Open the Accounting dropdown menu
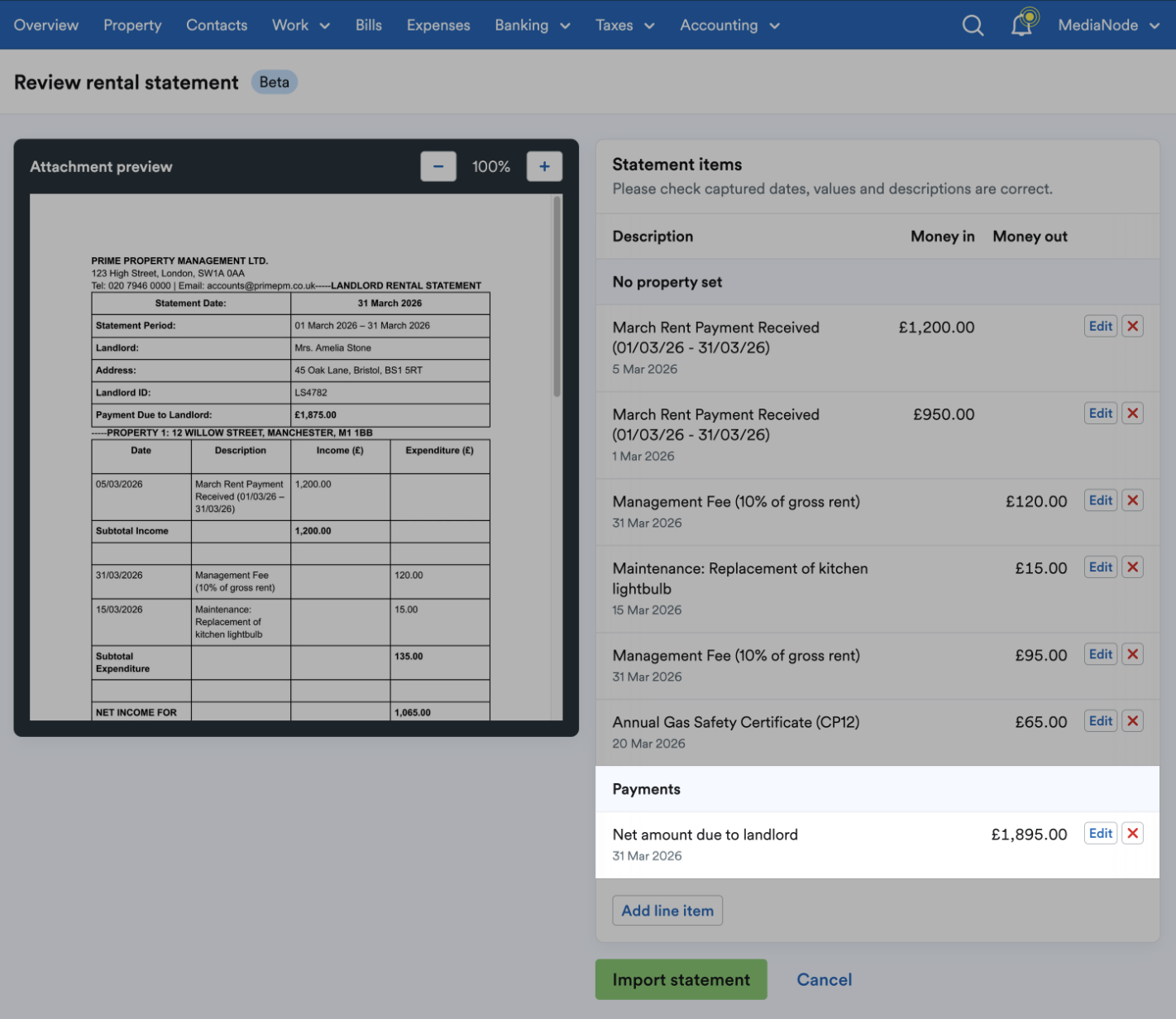 [x=730, y=26]
